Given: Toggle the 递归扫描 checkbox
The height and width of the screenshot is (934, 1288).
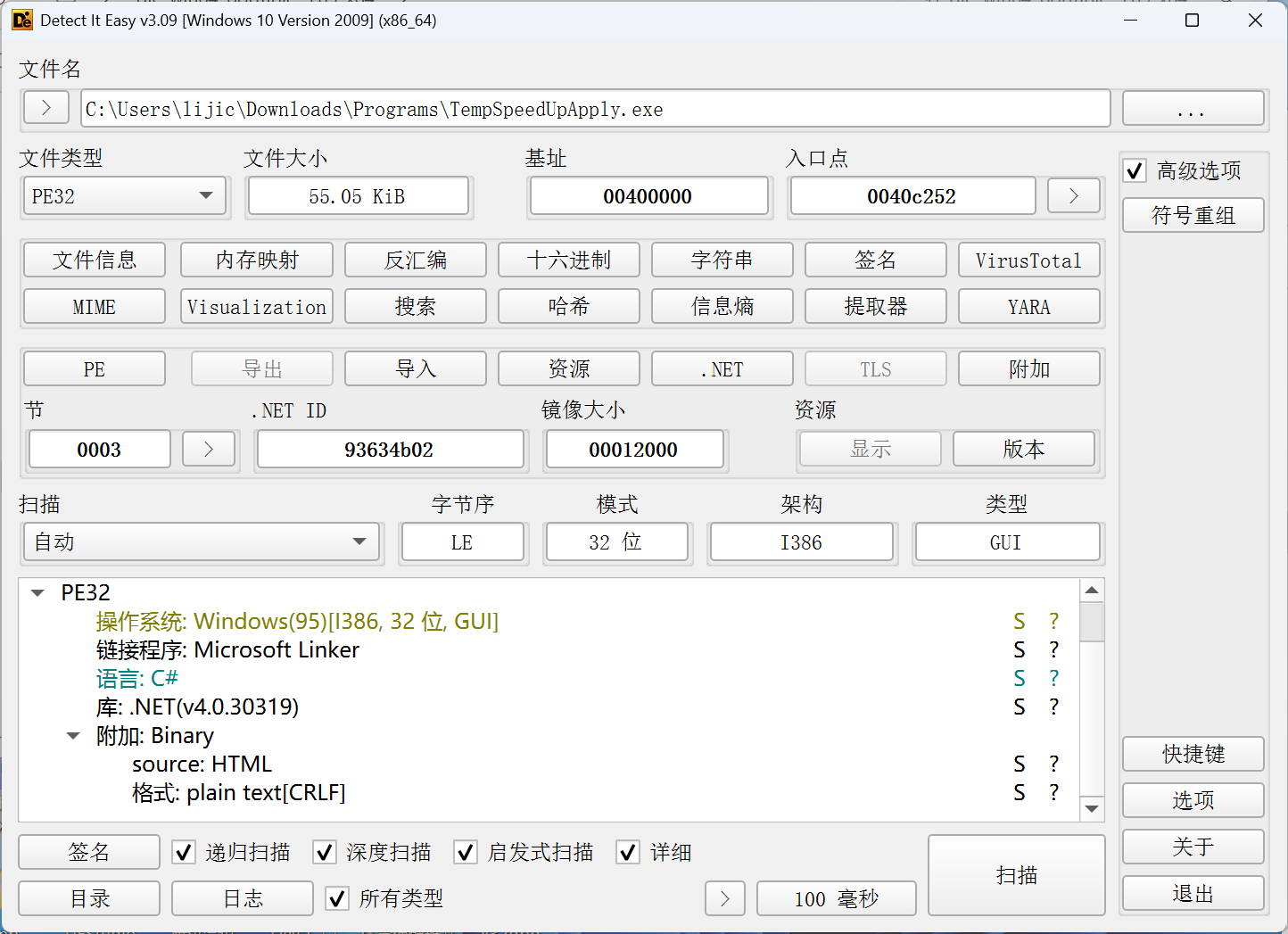Looking at the screenshot, I should point(184,852).
